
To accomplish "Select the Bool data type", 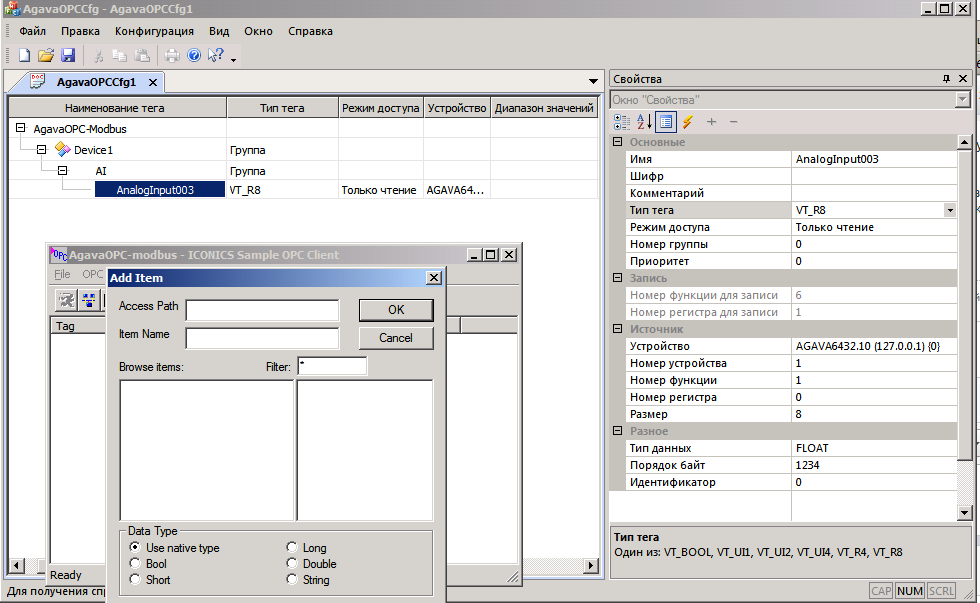I will click(x=135, y=563).
